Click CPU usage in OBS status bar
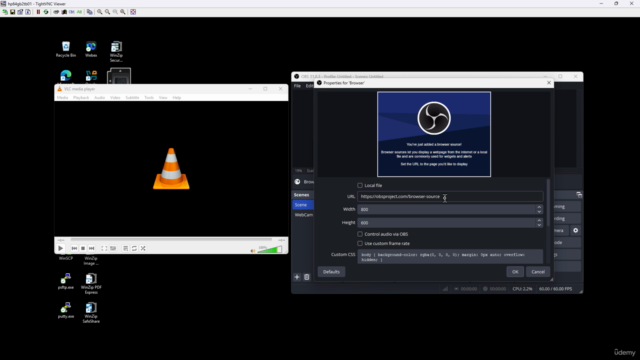The width and height of the screenshot is (640, 360). (522, 289)
